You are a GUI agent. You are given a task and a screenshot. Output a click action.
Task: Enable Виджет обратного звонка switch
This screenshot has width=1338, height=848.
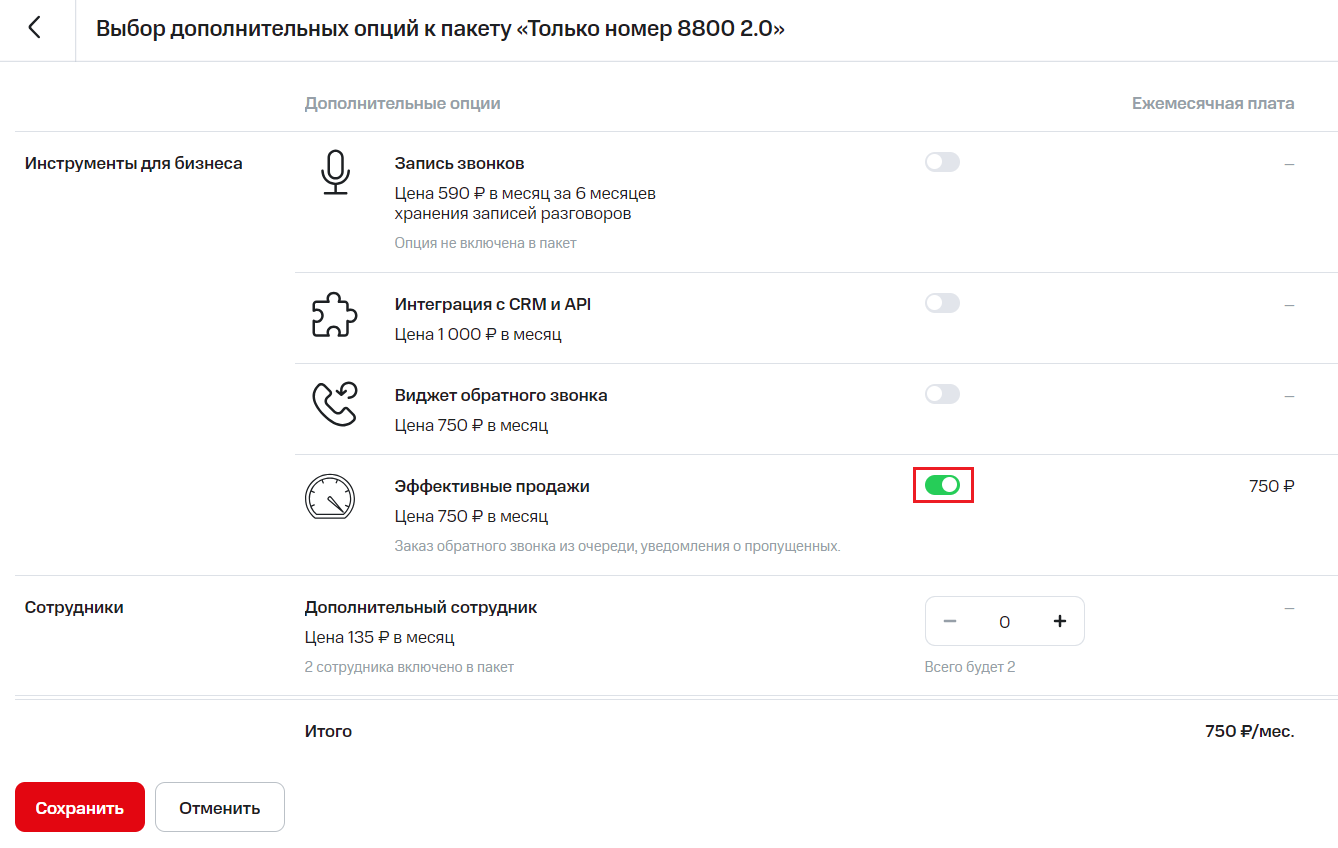(x=942, y=394)
